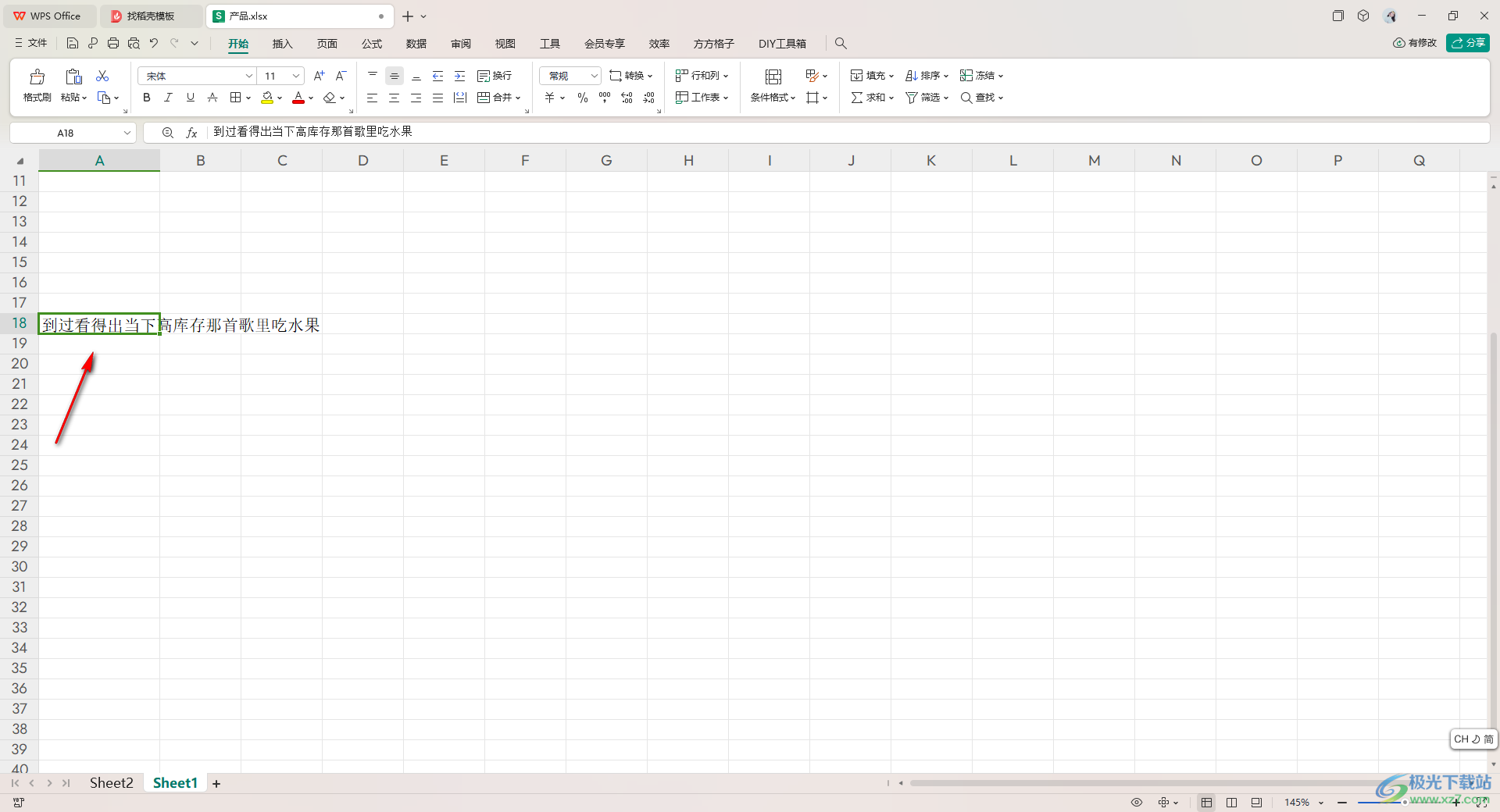Open the 宋体 font name dropdown
Image resolution: width=1500 pixels, height=812 pixels.
click(248, 76)
